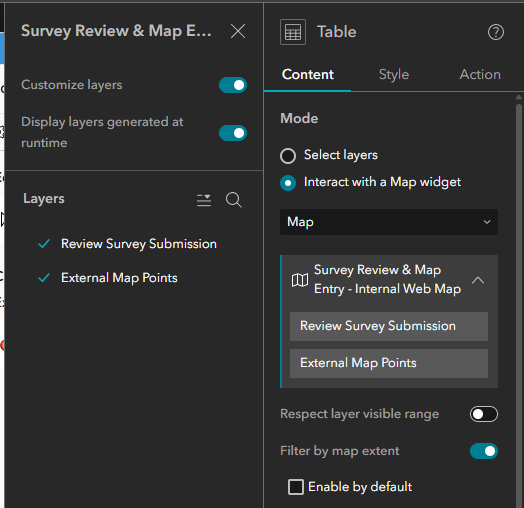524x508 pixels.
Task: Check the Enable by default checkbox
Action: pos(296,487)
